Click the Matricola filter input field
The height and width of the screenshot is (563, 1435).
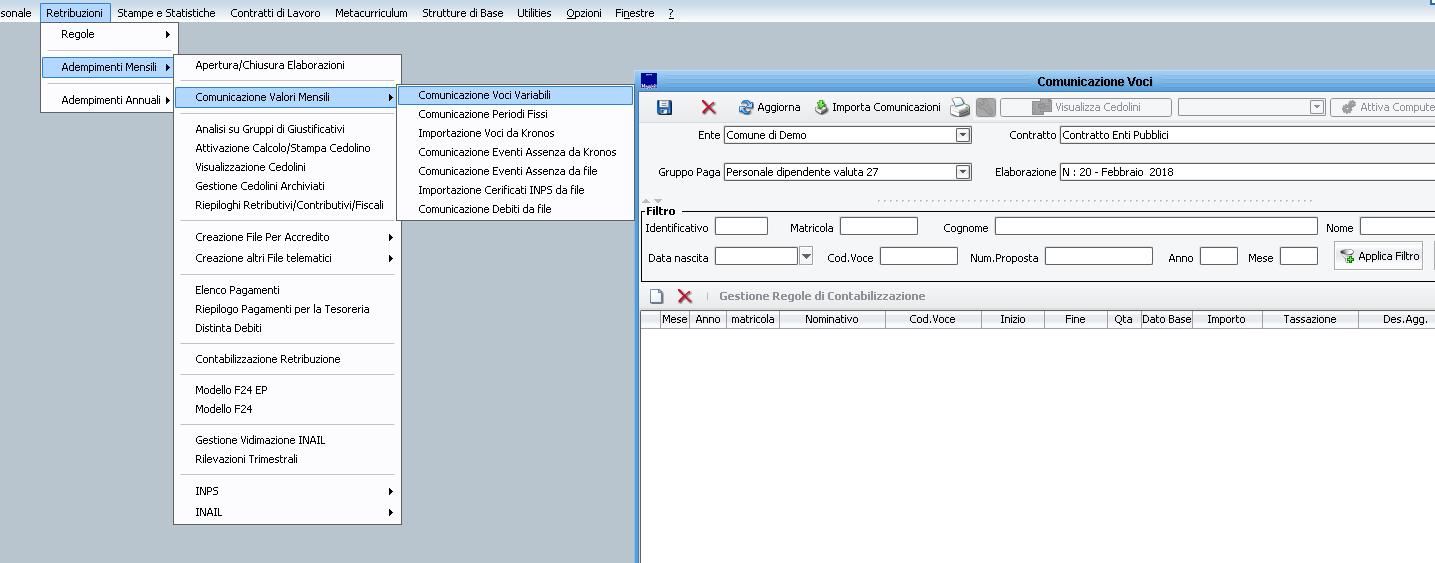point(878,227)
